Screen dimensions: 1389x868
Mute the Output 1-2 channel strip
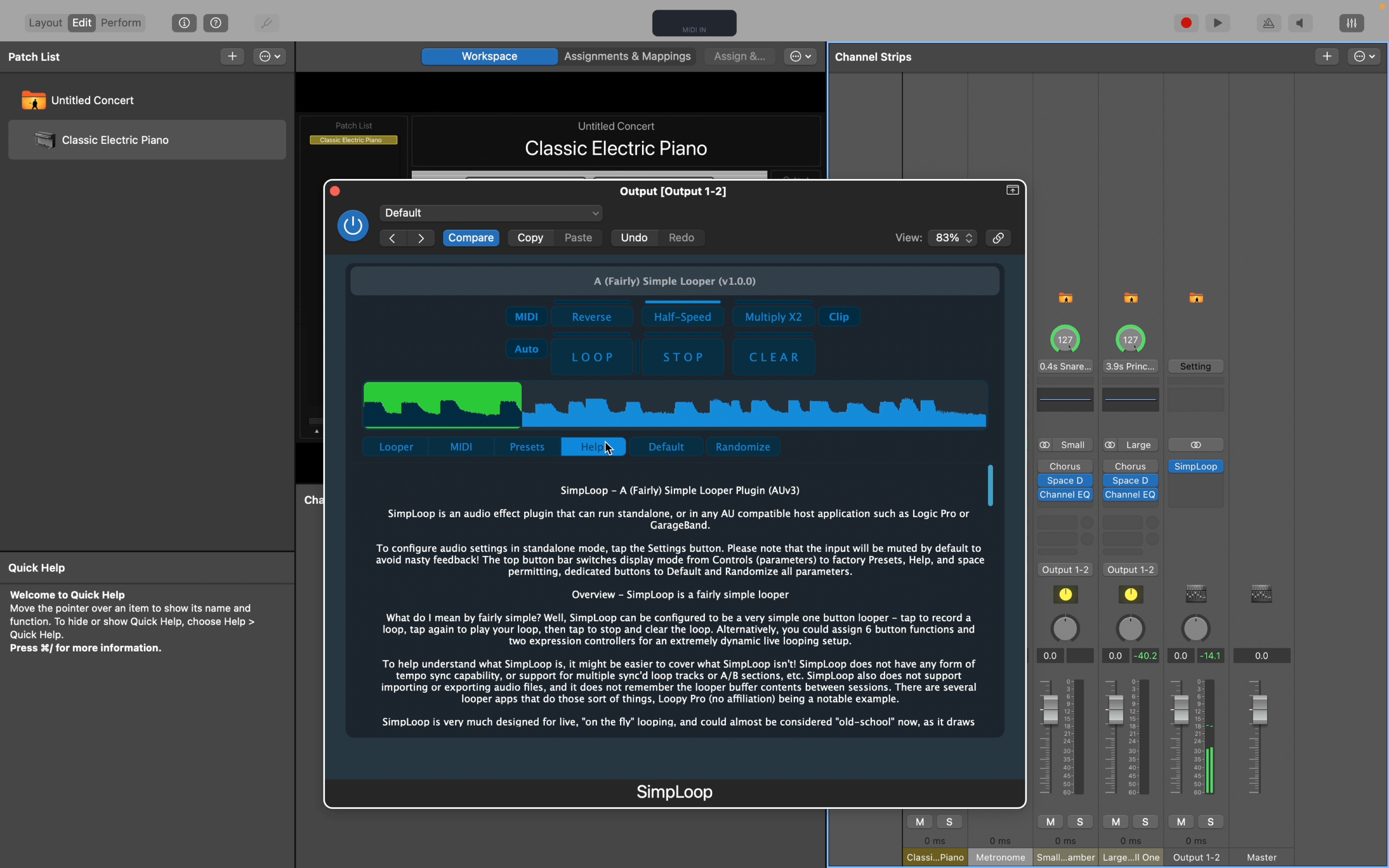point(1181,822)
